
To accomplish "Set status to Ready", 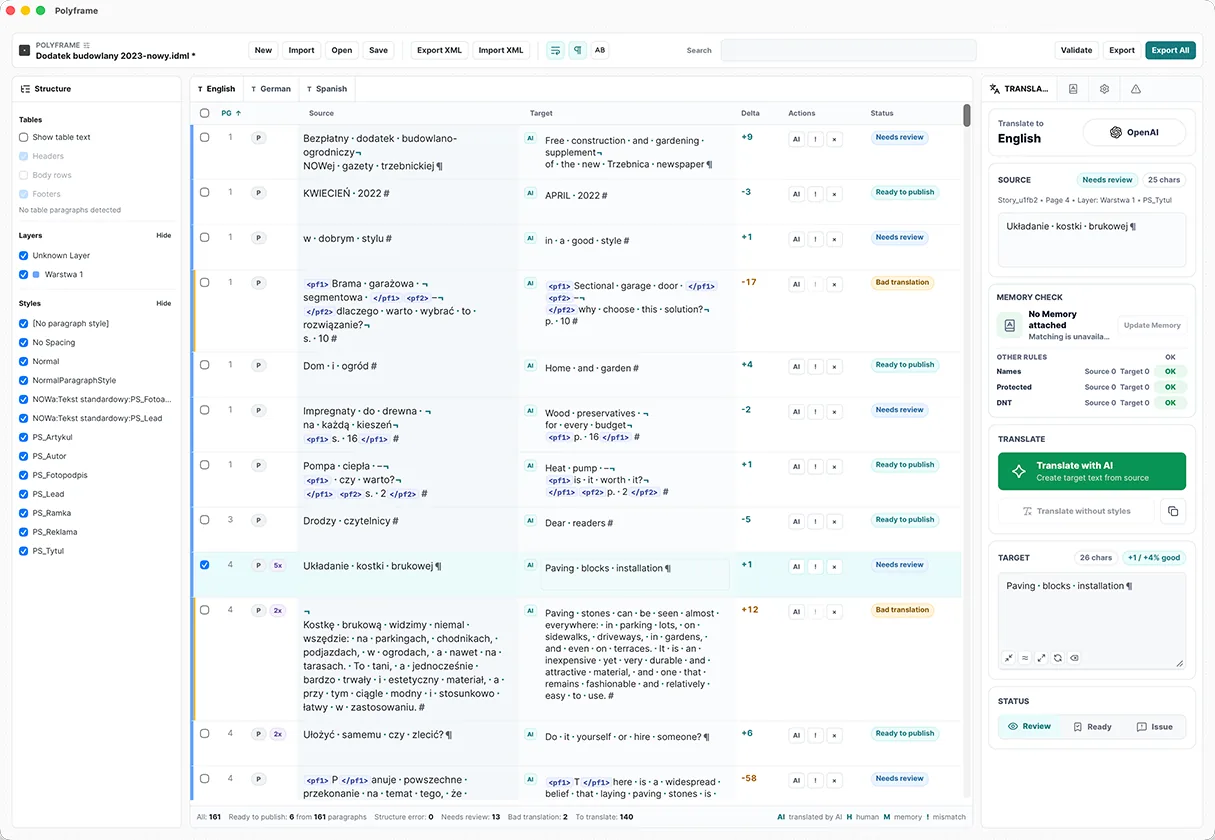I will [x=1092, y=727].
